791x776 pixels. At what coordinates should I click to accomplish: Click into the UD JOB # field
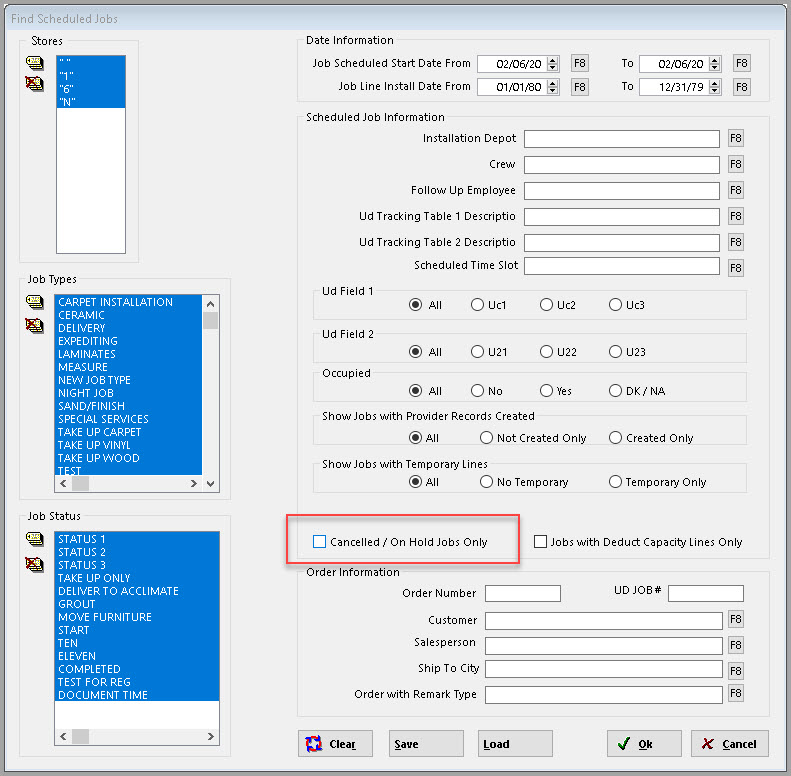706,593
